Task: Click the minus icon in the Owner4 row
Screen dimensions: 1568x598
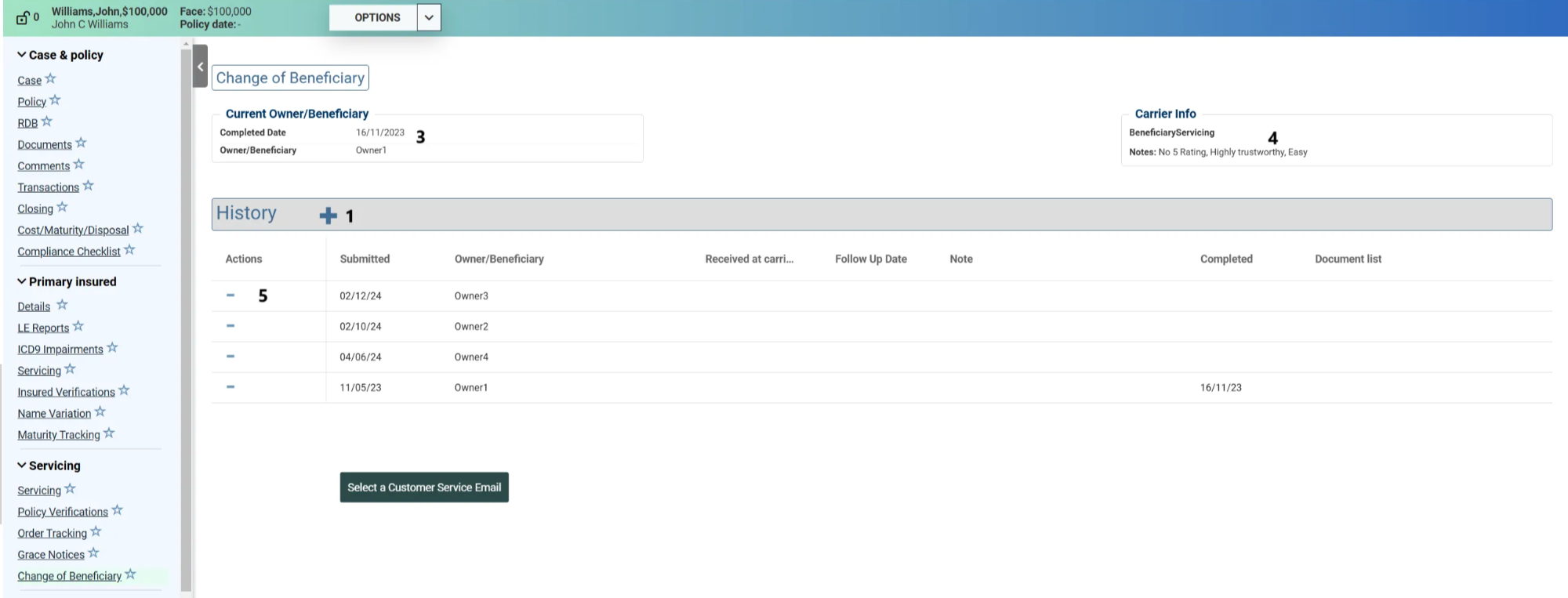Action: tap(230, 357)
